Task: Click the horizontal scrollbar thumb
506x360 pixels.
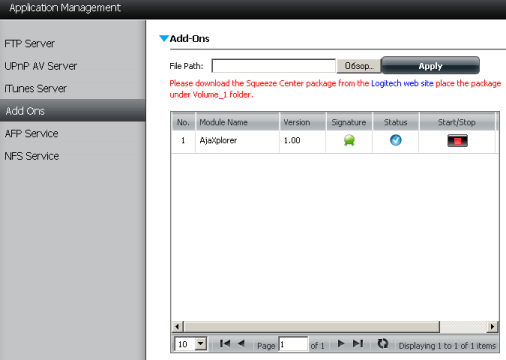Action: (312, 327)
